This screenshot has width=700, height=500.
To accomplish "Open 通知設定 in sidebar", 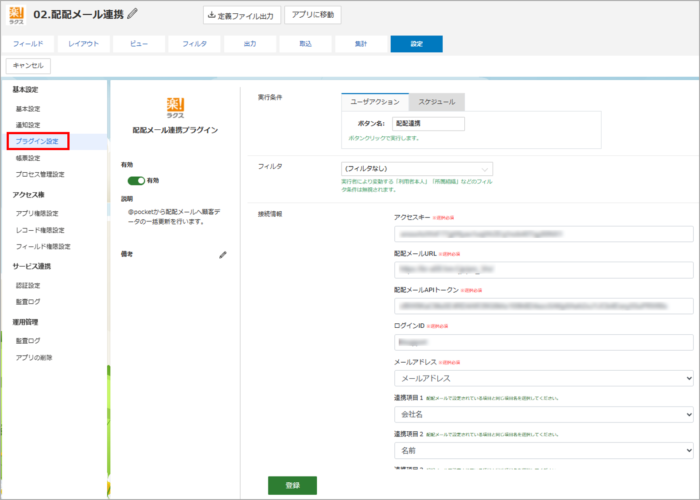I will point(28,125).
